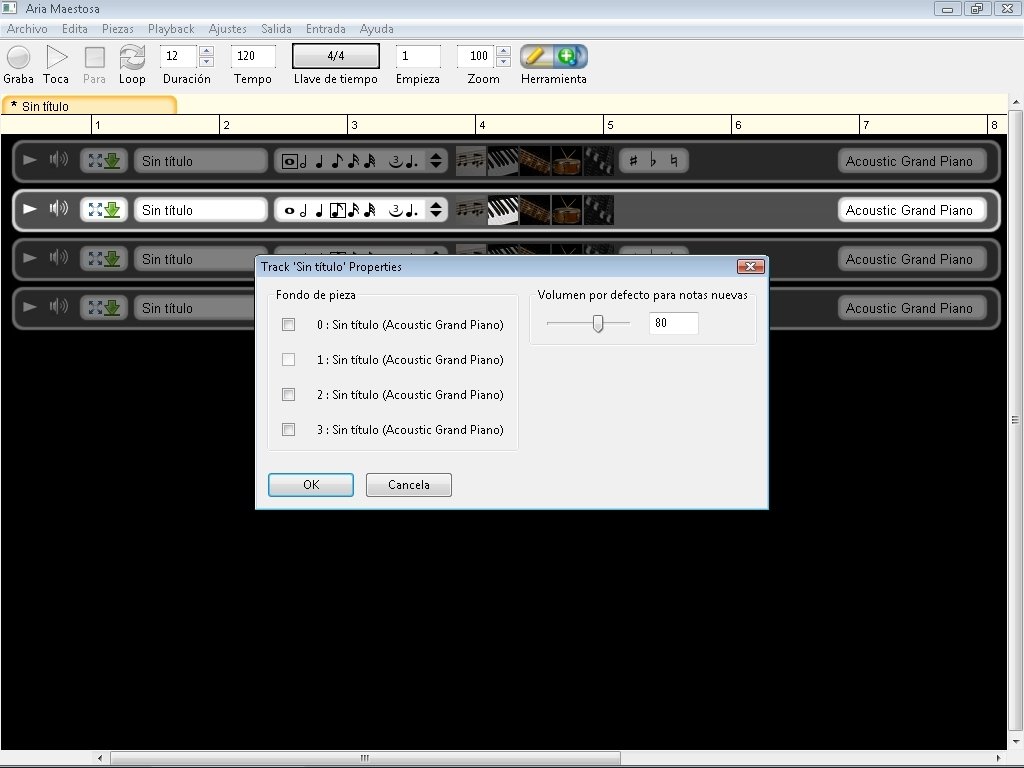
Task: Open instrument picker for the fourth track
Action: 912,308
